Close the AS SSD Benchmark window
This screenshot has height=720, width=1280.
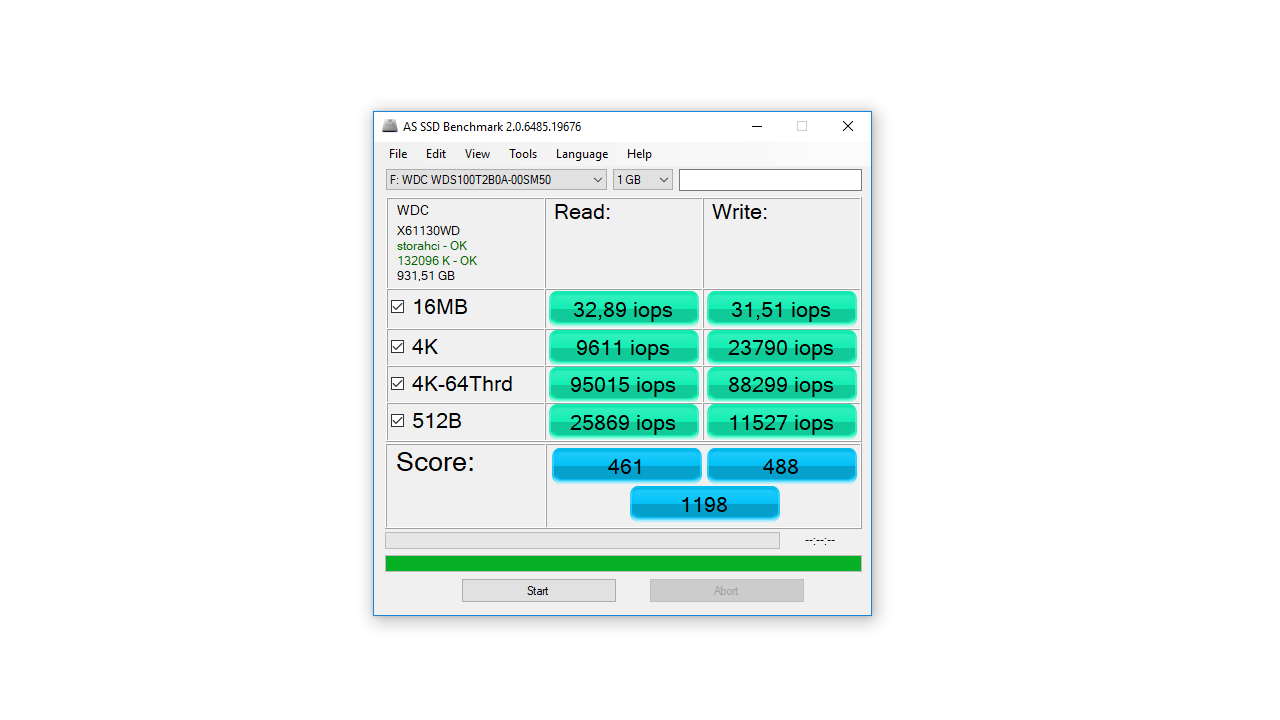coord(848,126)
